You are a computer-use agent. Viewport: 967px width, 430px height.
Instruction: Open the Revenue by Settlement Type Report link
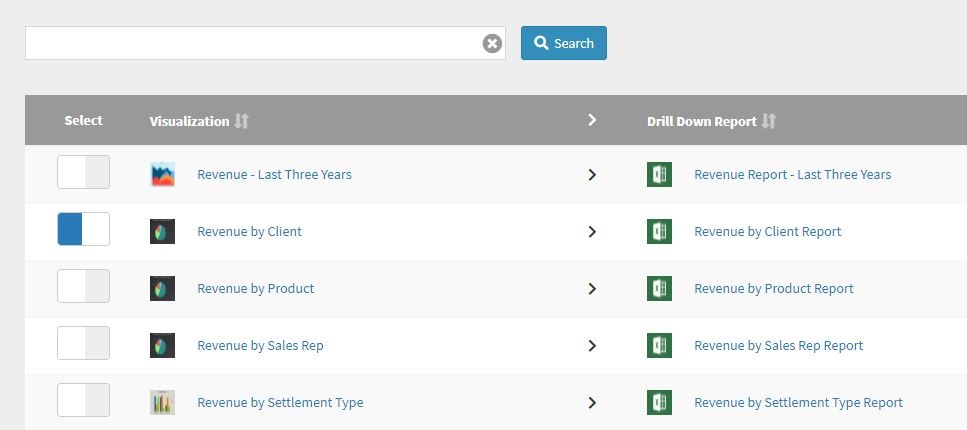click(798, 402)
